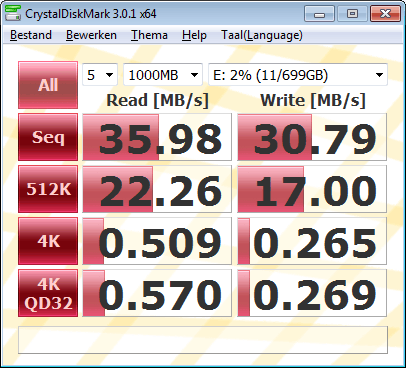Screen dimensions: 406x368
Task: Run all benchmarks with the All button
Action: pyautogui.click(x=48, y=85)
